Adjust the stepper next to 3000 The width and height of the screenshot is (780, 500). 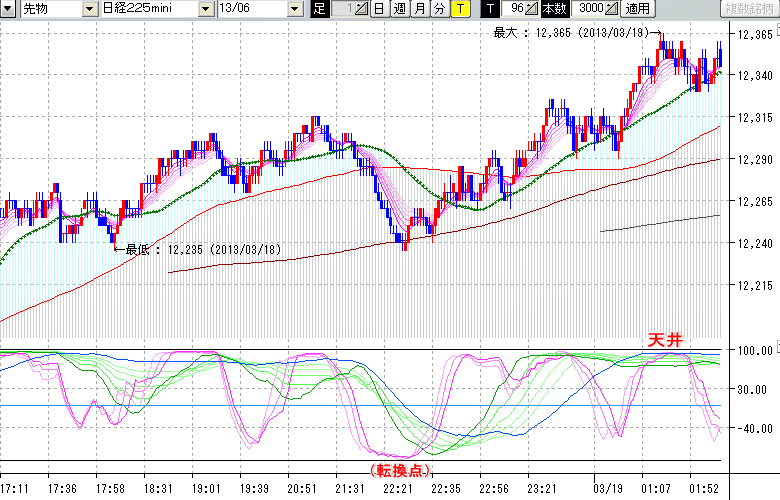tap(612, 9)
